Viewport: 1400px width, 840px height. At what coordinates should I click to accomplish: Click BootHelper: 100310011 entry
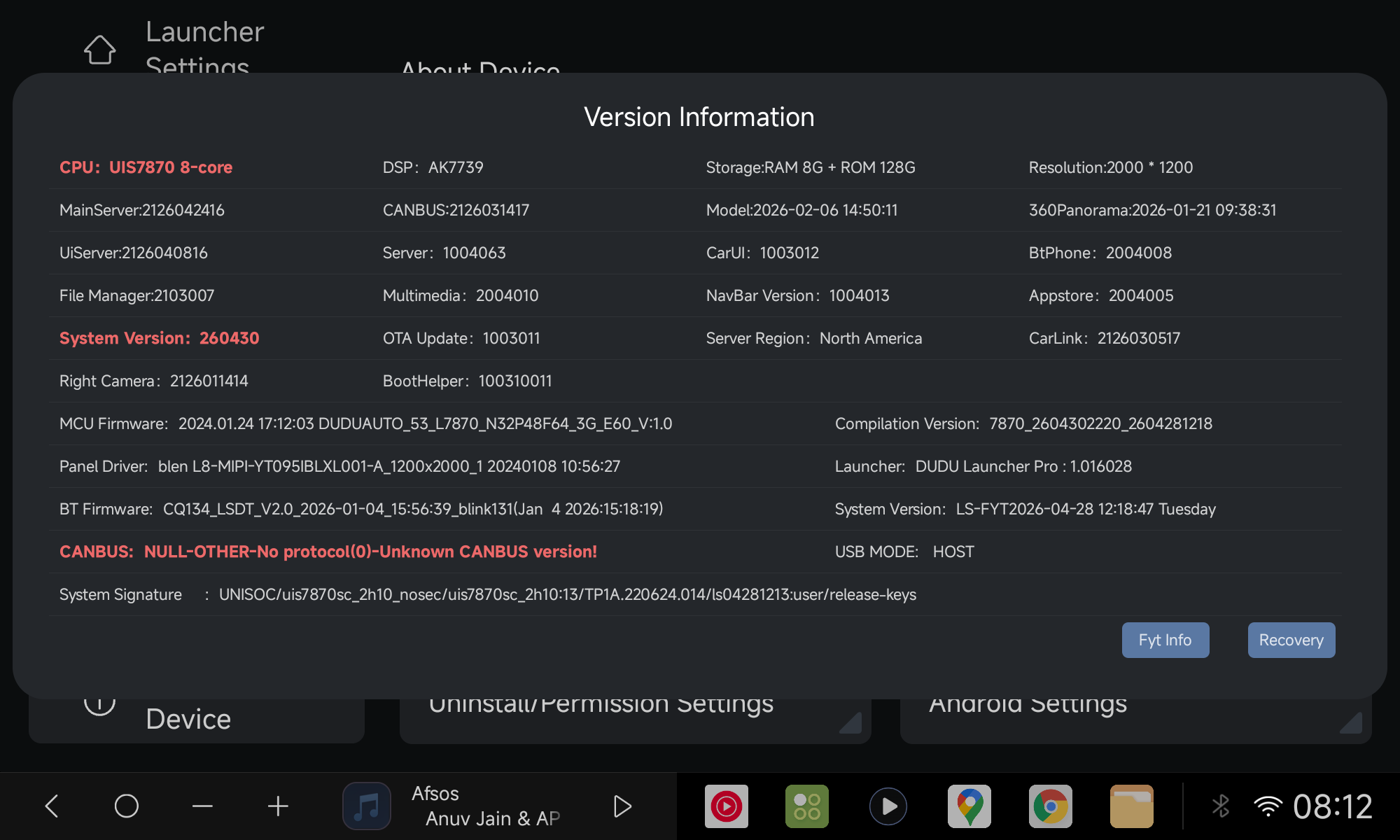(468, 381)
